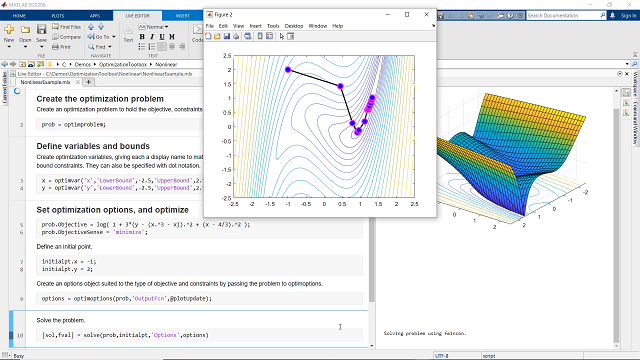
Task: Switch to the PLOTS ribbon tab
Action: [58, 16]
